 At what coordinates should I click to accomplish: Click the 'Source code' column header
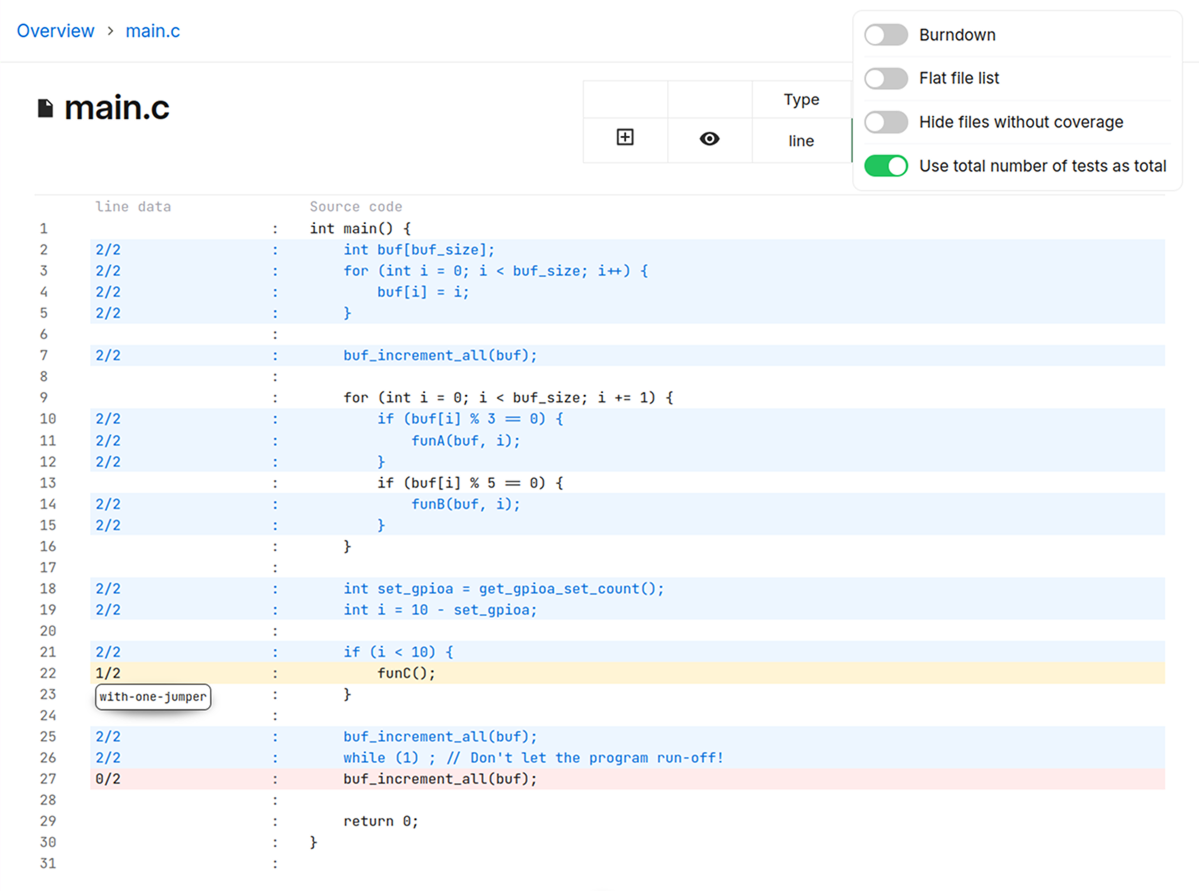coord(356,206)
